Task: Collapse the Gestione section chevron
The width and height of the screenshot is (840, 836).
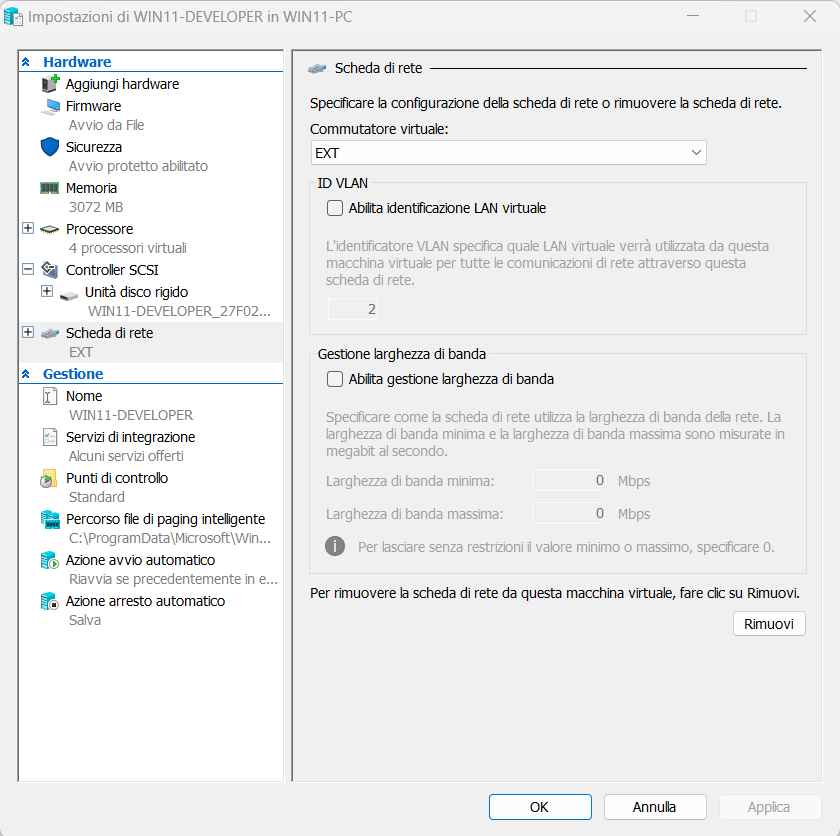Action: (26, 374)
